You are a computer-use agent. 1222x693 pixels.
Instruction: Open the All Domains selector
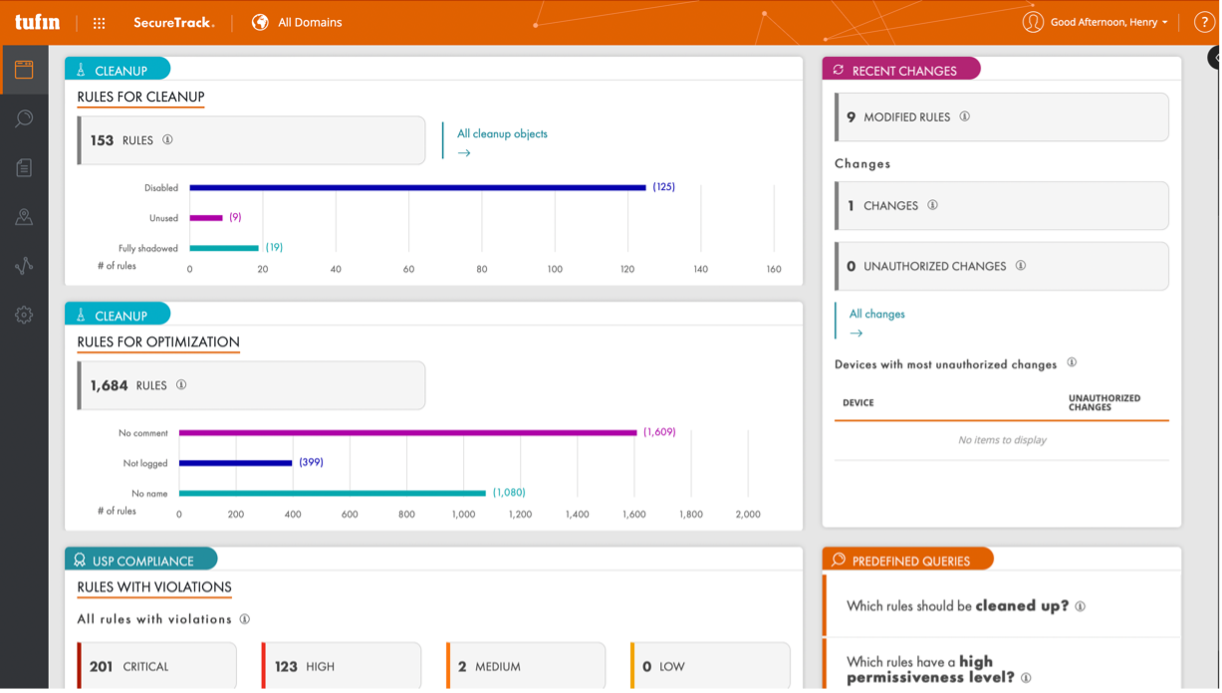click(x=297, y=22)
